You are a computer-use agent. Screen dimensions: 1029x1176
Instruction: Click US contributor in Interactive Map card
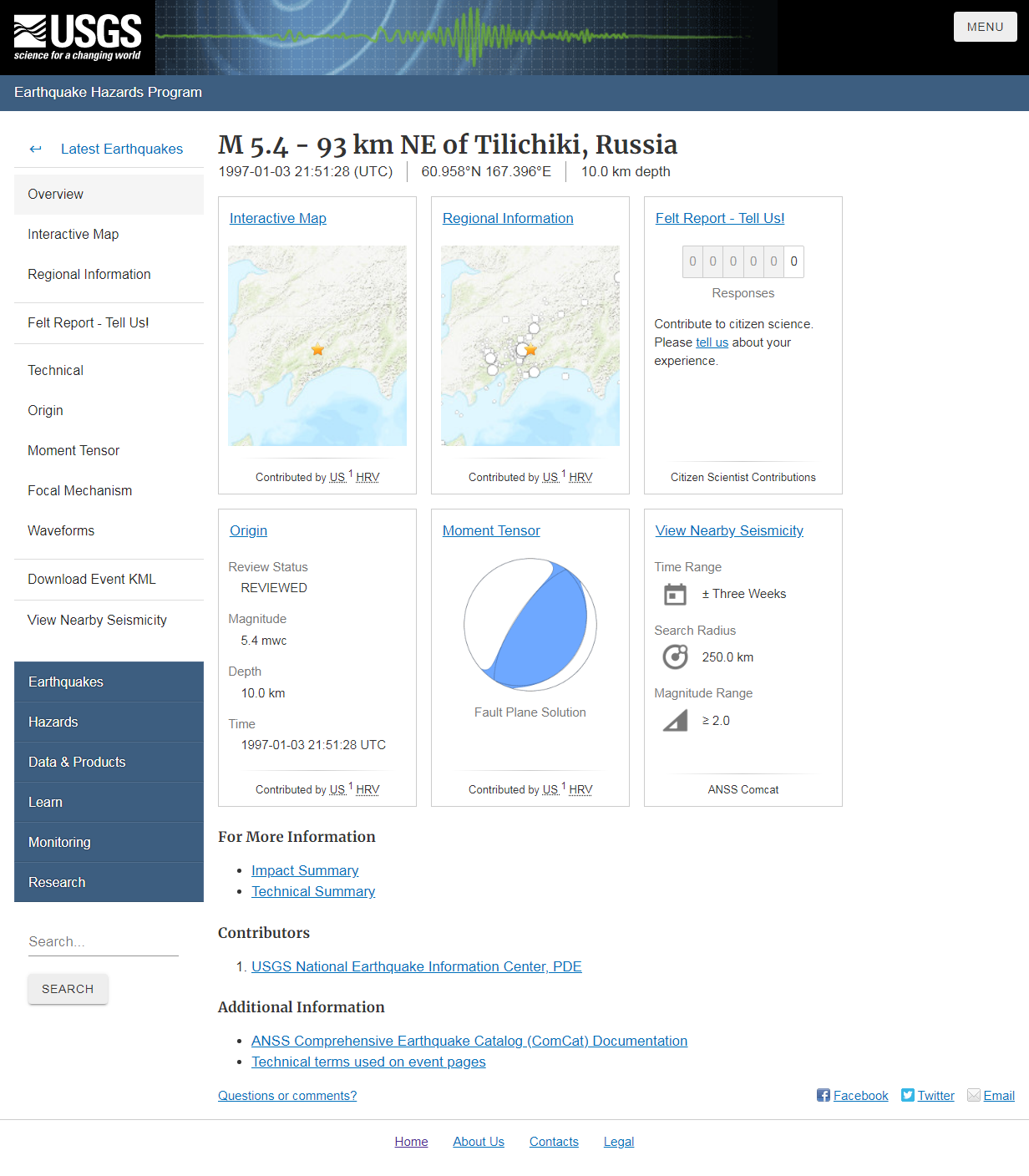pos(337,477)
